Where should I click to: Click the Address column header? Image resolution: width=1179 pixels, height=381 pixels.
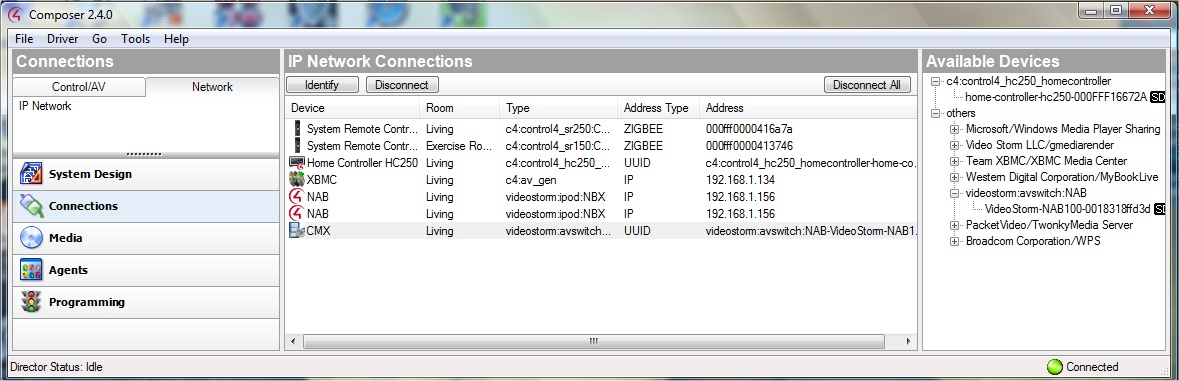point(808,107)
